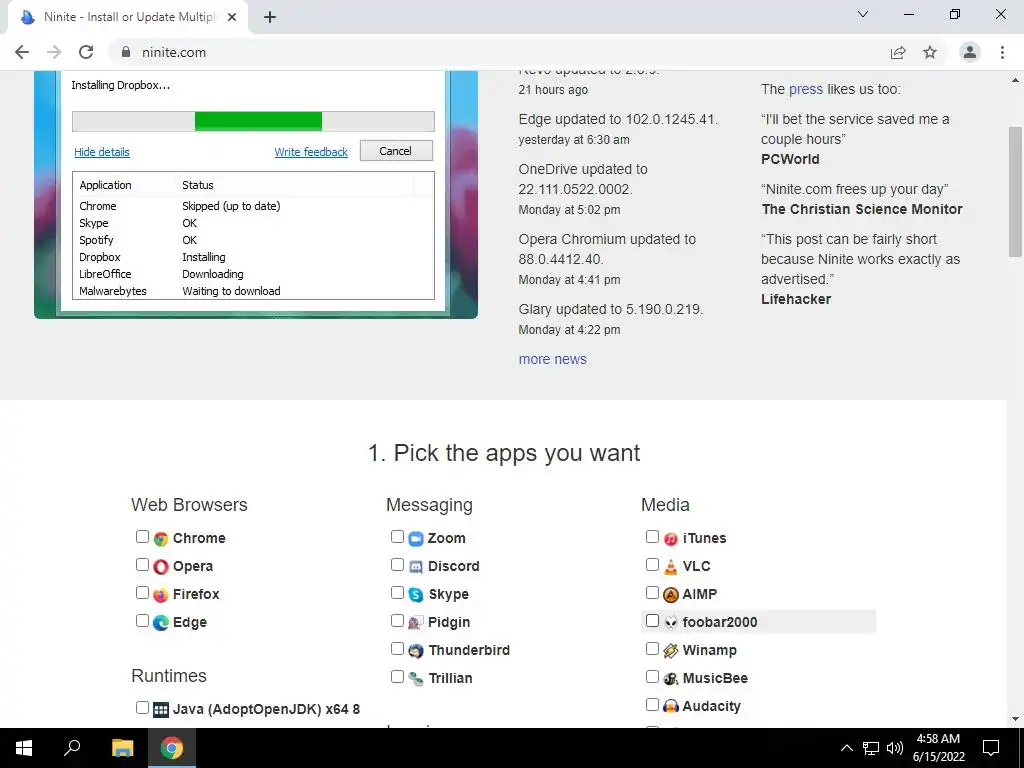The width and height of the screenshot is (1024, 768).
Task: Select the iTunes checkbox
Action: (x=652, y=537)
